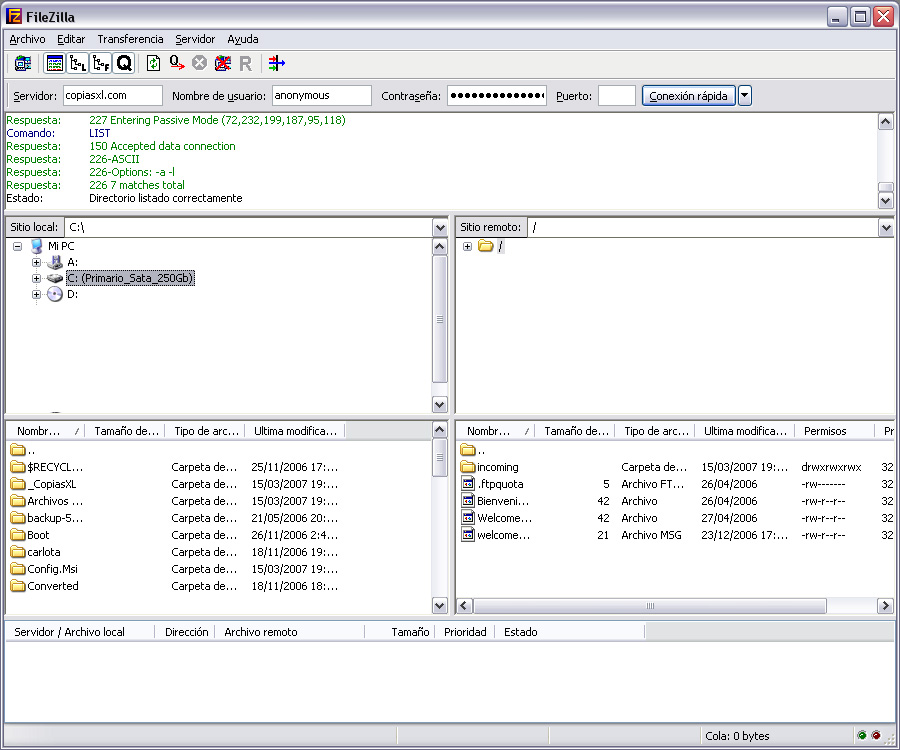Click the green status indicator light
This screenshot has height=750, width=900.
tap(862, 736)
